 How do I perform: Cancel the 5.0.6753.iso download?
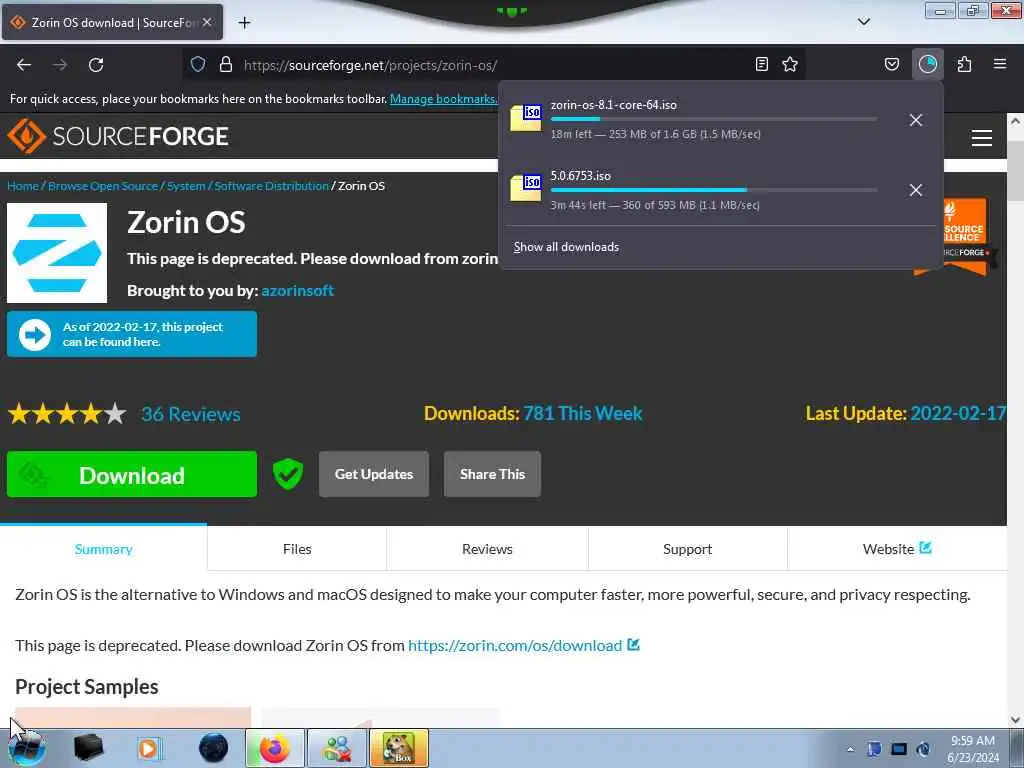click(x=916, y=190)
